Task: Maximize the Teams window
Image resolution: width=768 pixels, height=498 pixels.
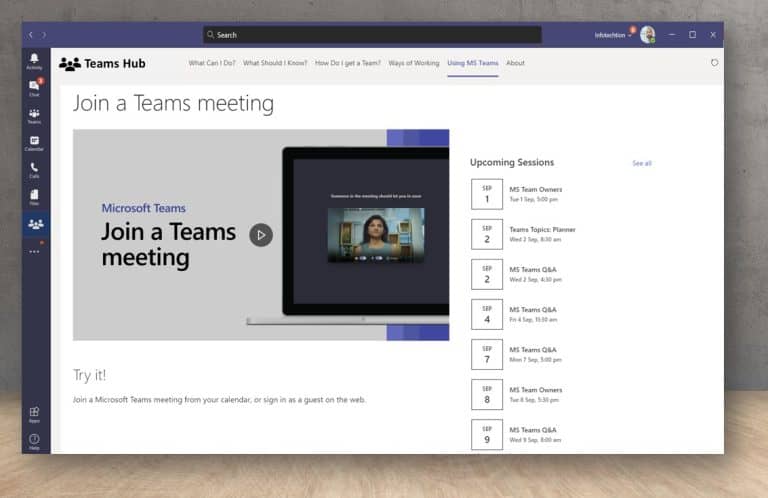Action: (693, 35)
